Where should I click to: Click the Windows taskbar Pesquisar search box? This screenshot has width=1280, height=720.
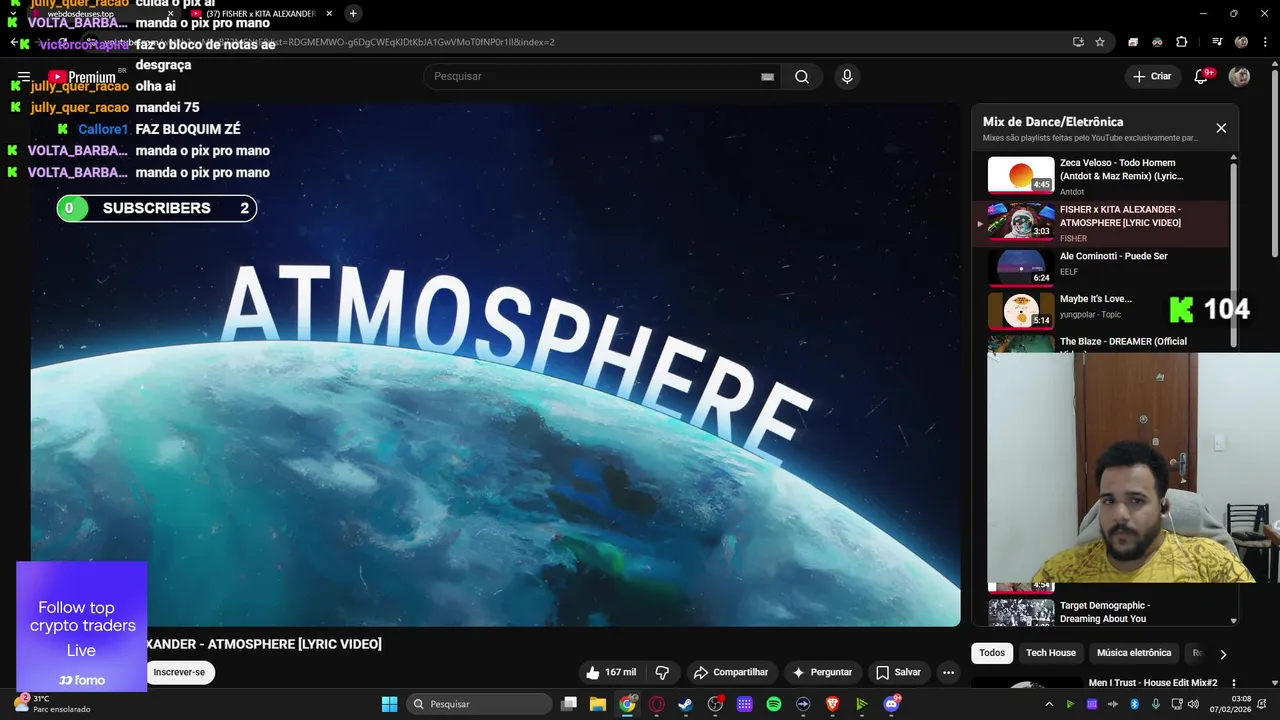479,704
